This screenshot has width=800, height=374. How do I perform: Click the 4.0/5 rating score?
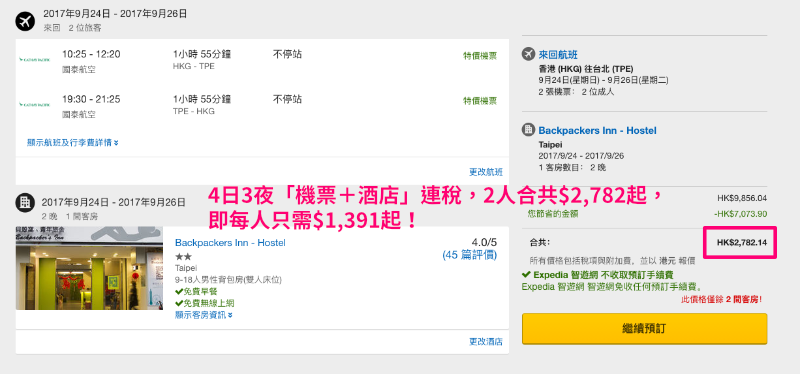point(485,243)
